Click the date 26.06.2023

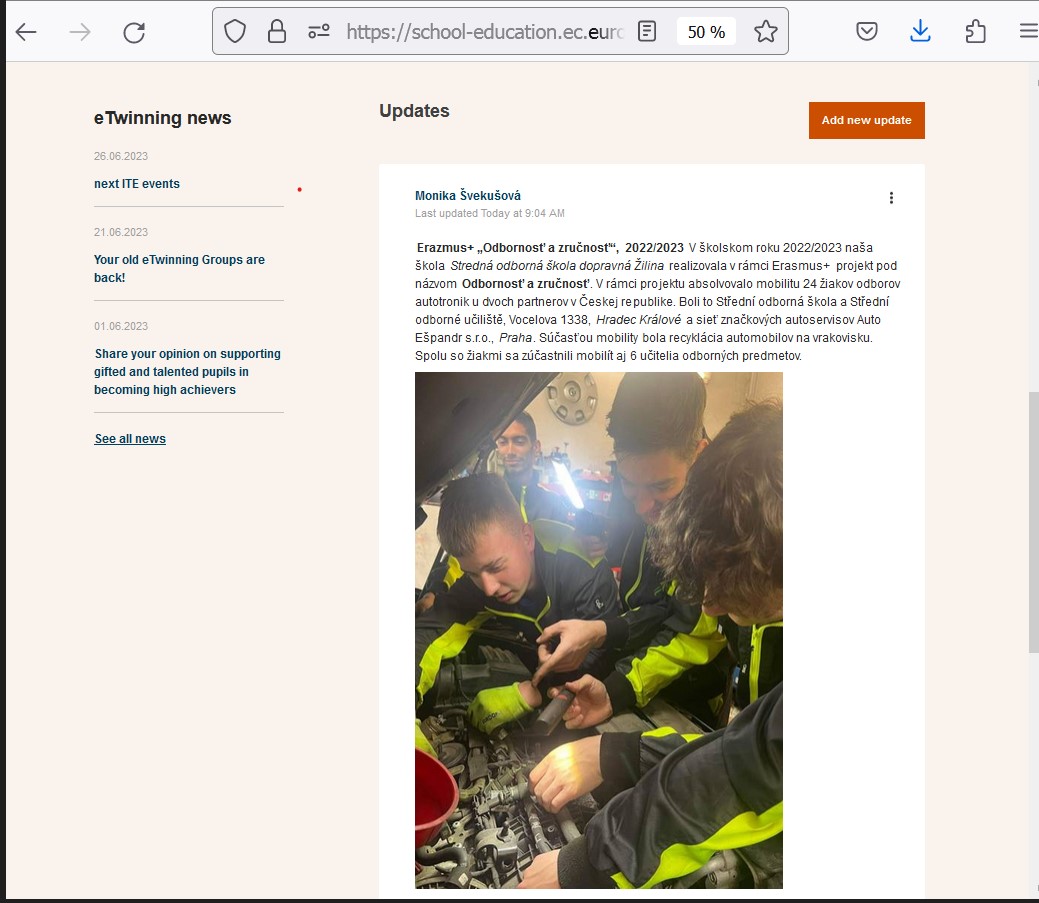click(x=121, y=156)
